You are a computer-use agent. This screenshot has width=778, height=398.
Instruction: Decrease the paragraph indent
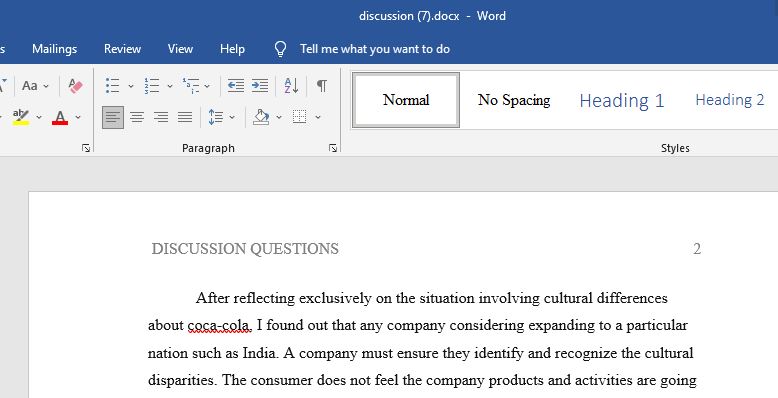235,85
